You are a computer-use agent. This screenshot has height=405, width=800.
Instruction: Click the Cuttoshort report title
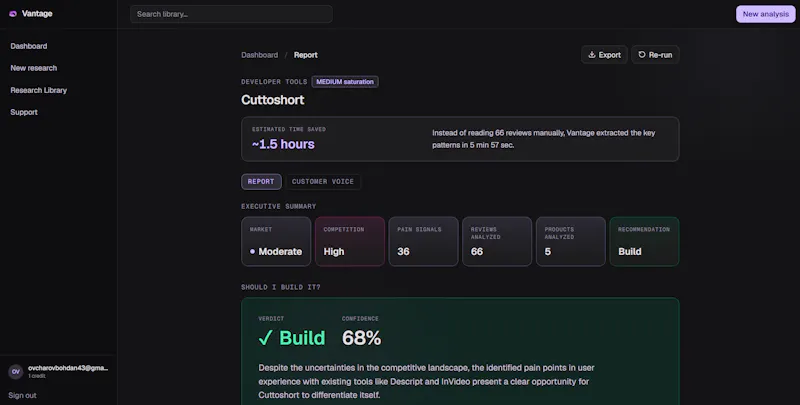tap(272, 100)
